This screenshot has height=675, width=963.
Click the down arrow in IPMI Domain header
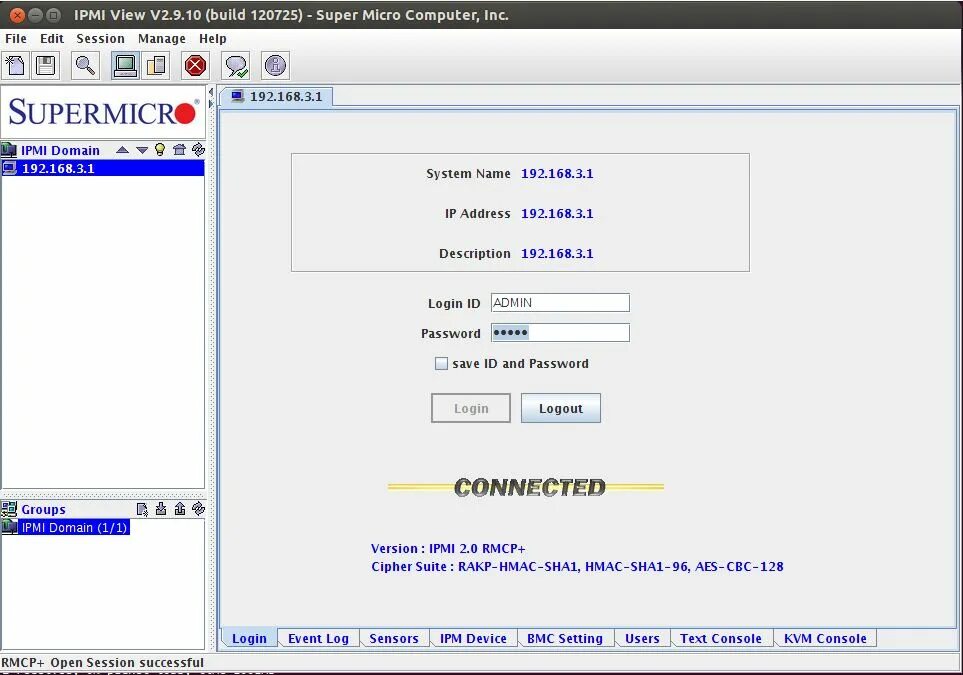pos(142,150)
